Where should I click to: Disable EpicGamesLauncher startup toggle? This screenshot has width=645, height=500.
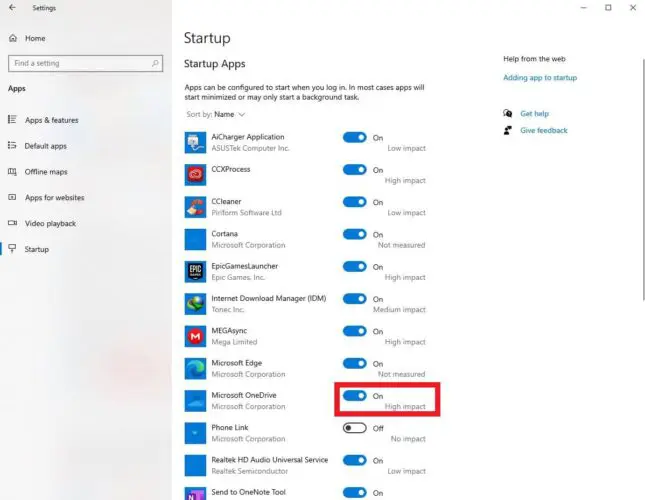pyautogui.click(x=355, y=266)
